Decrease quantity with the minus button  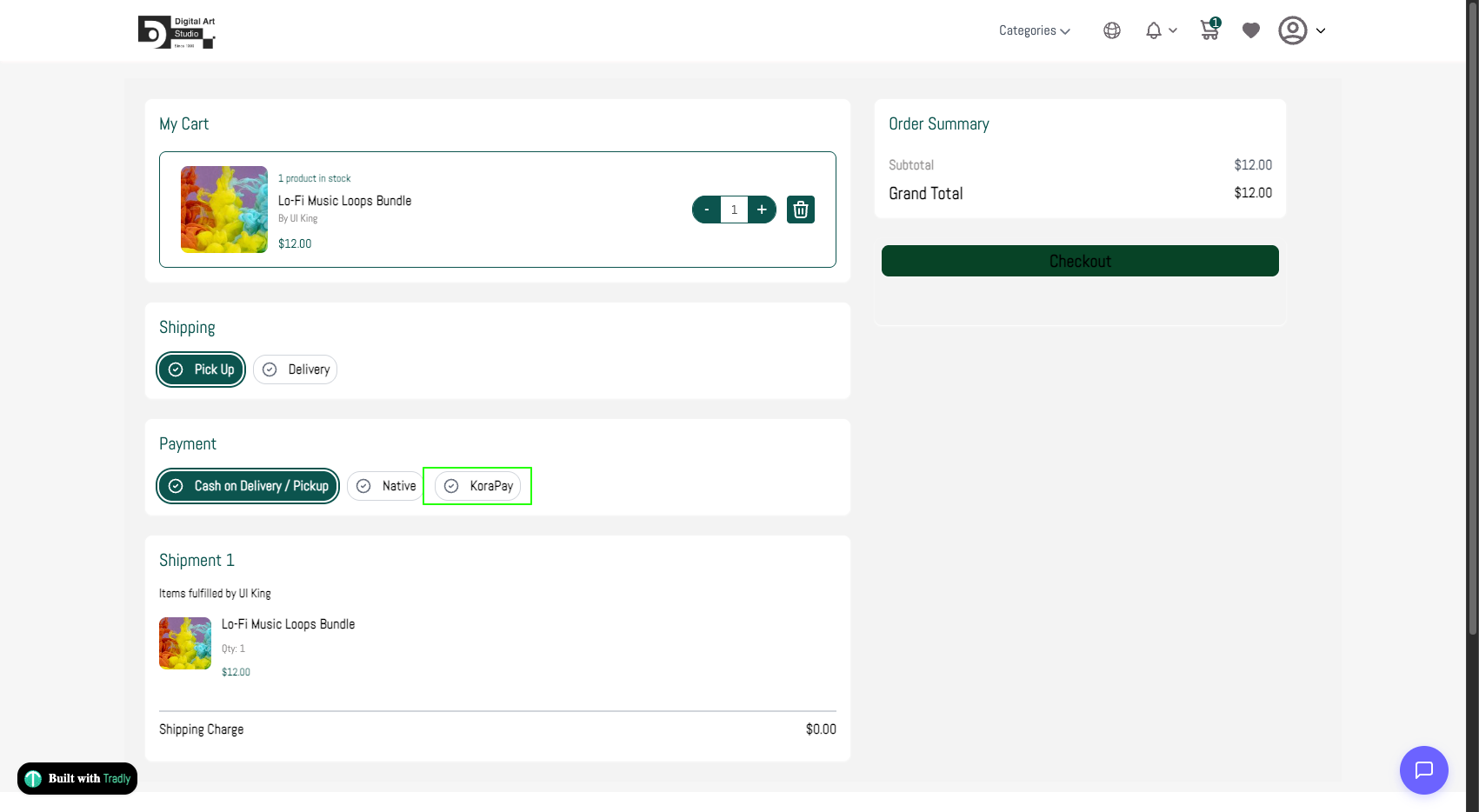pos(707,210)
